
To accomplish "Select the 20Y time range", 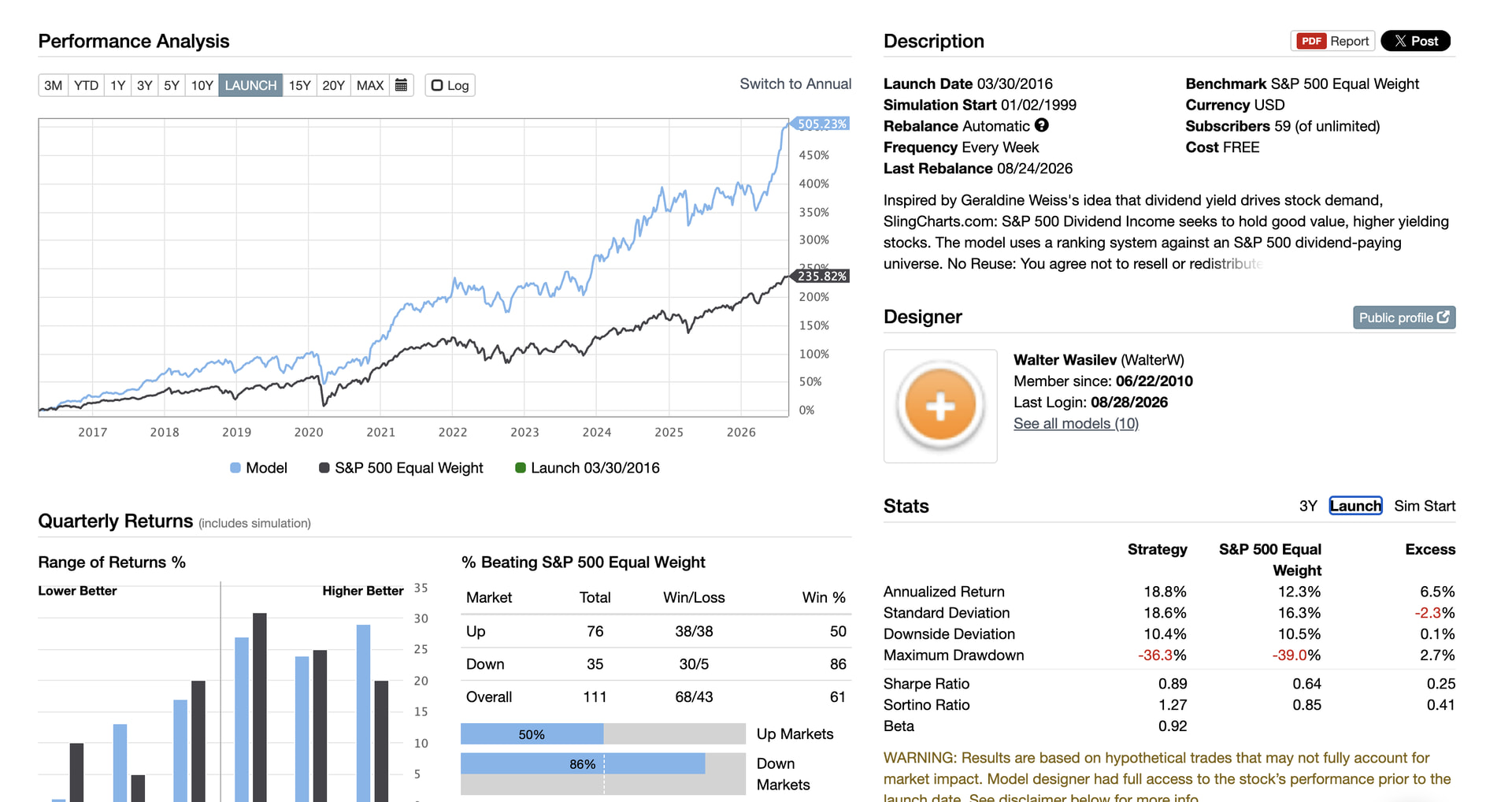I will click(x=333, y=85).
